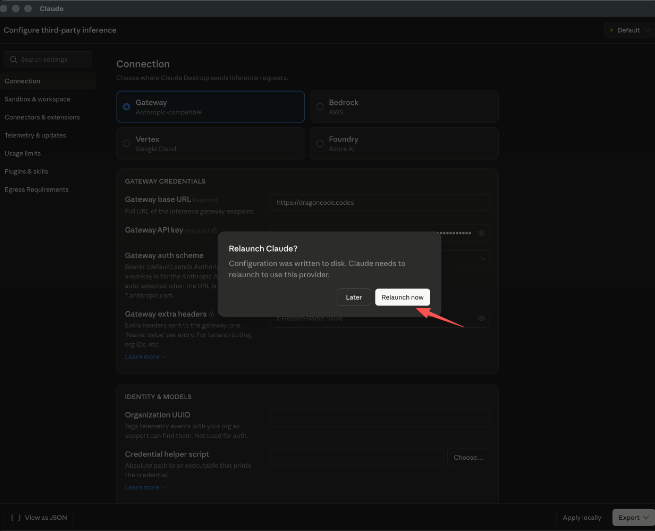The width and height of the screenshot is (655, 531).
Task: Open the Connection settings section
Action: coord(48,81)
